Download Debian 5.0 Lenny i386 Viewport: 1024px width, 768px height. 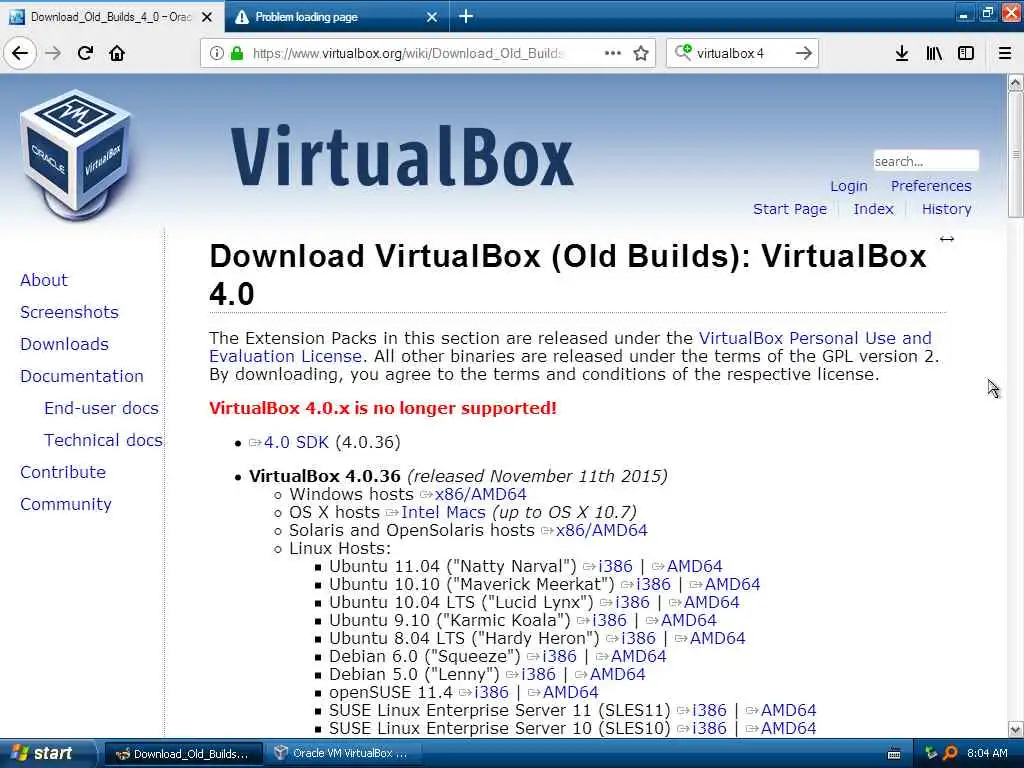[538, 674]
